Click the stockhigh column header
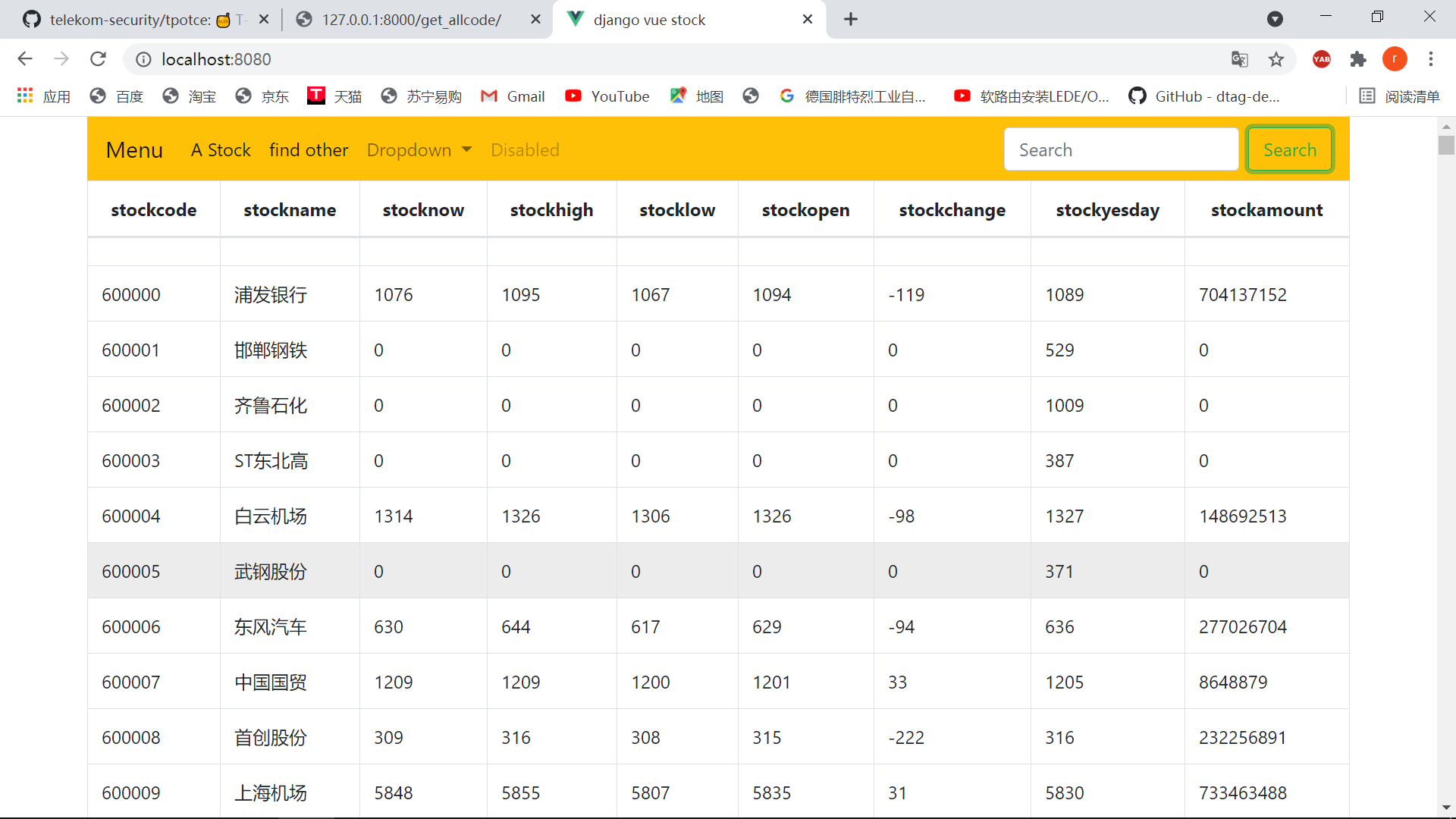This screenshot has width=1456, height=819. pyautogui.click(x=552, y=210)
